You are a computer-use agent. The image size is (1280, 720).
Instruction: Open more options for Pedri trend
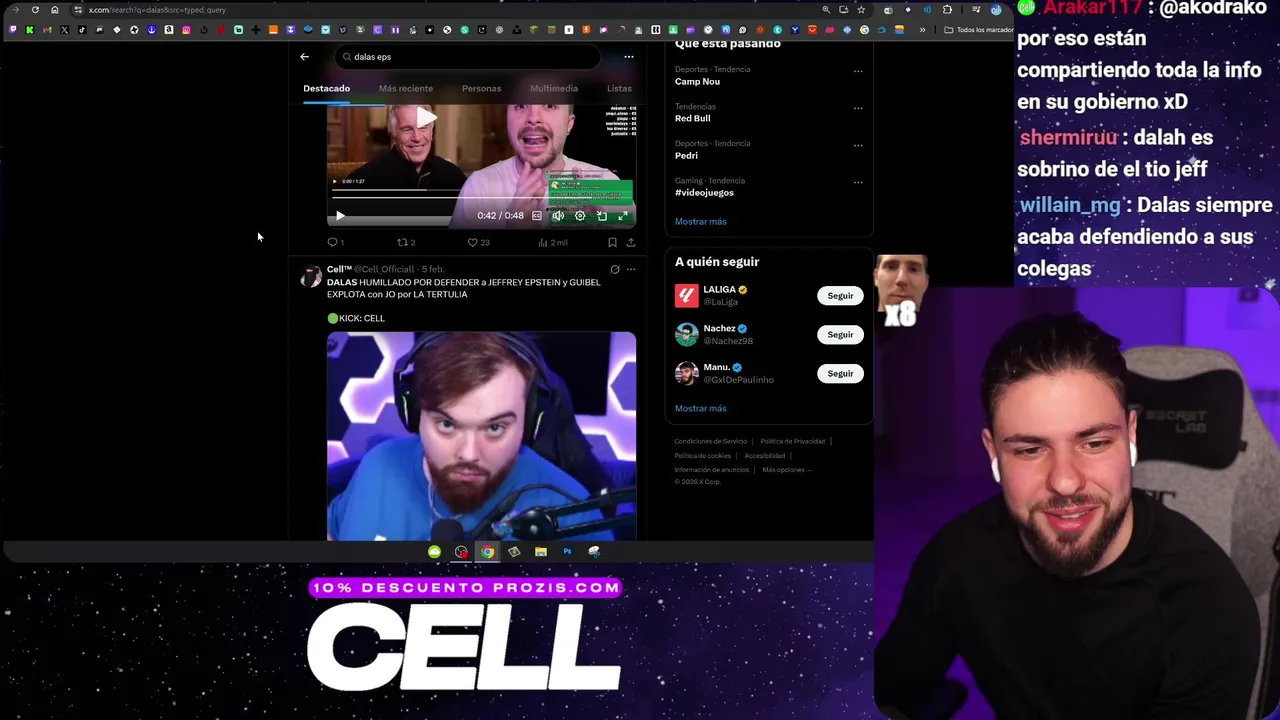coord(858,145)
